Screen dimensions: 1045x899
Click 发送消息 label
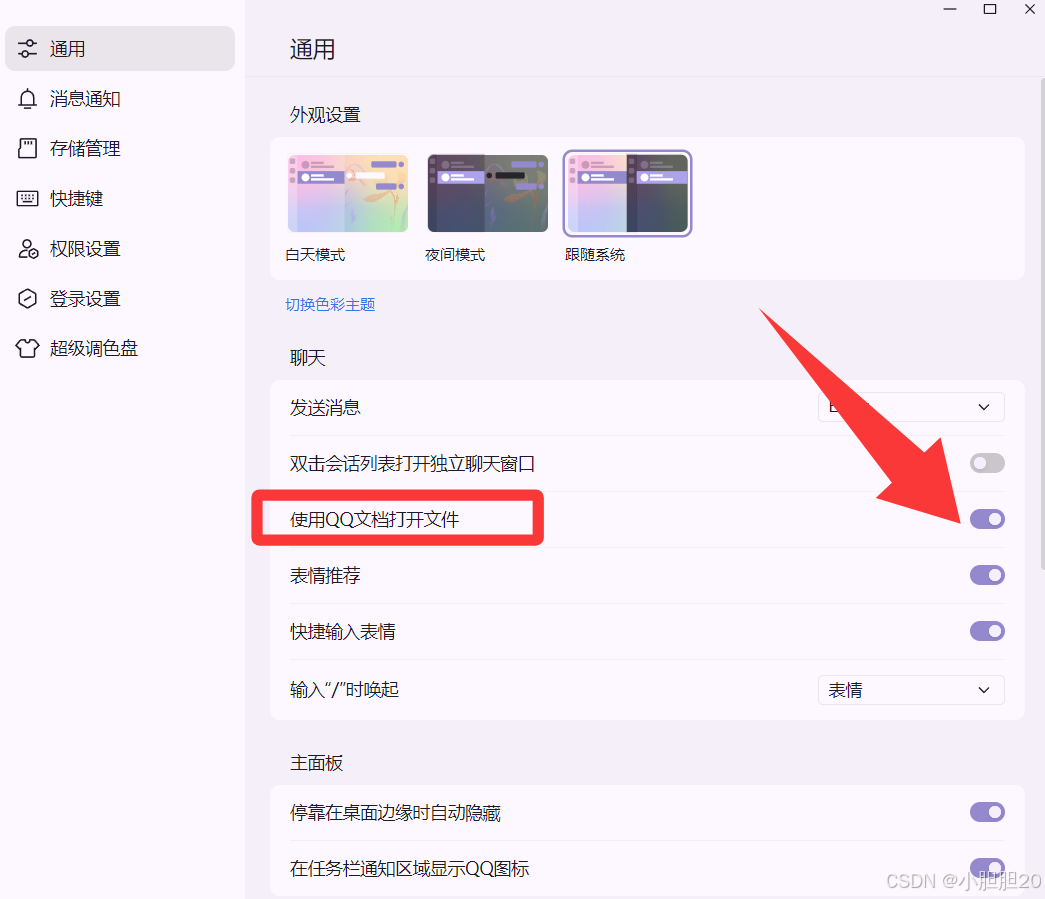coord(325,407)
